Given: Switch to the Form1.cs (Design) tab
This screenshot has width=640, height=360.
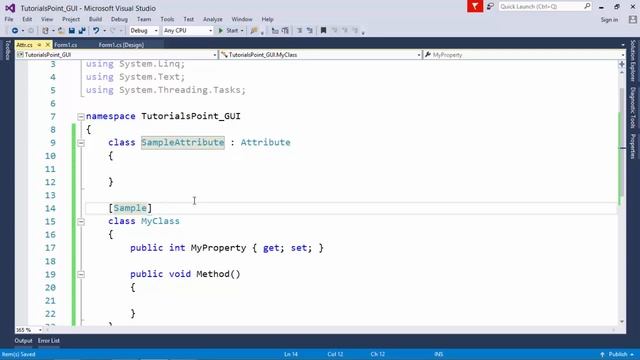Looking at the screenshot, I should point(121,45).
